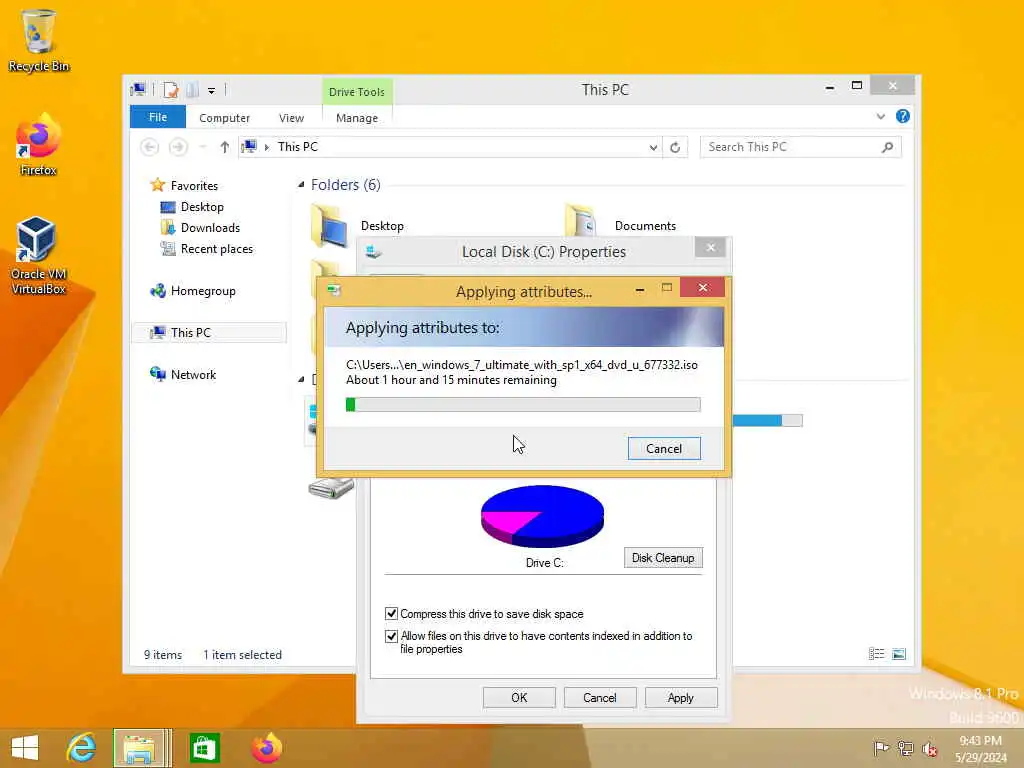Open the Desktop folder icon in Folders
This screenshot has height=768, width=1024.
[x=329, y=225]
